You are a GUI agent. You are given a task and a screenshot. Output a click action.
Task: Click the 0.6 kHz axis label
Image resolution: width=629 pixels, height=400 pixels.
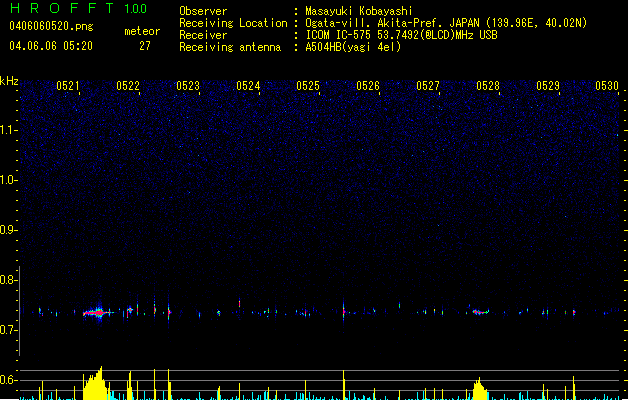(x=8, y=380)
